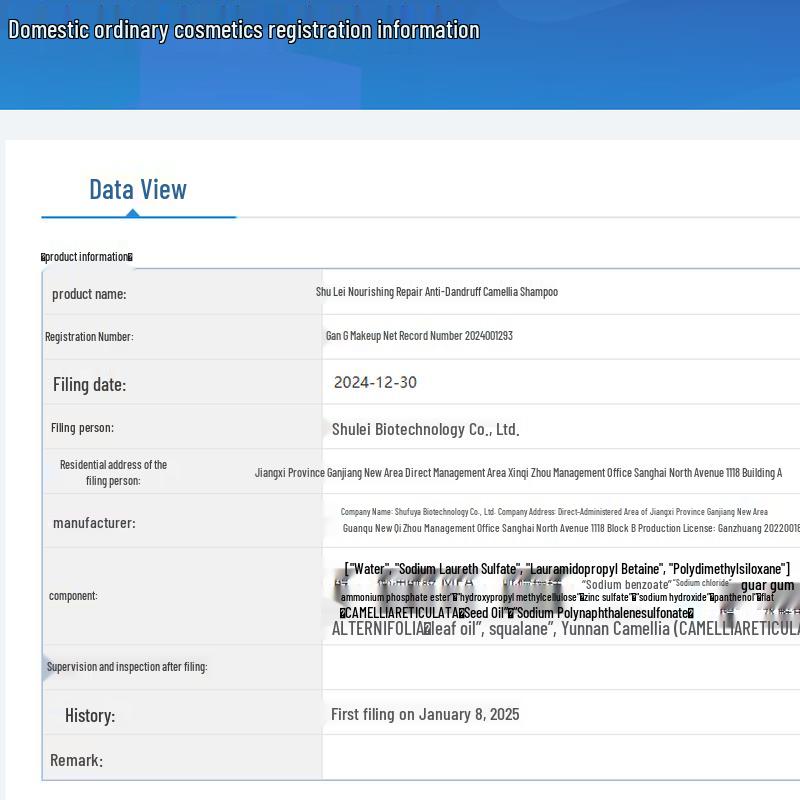Select the record number 2024001293 value
This screenshot has height=800, width=800.
[419, 336]
